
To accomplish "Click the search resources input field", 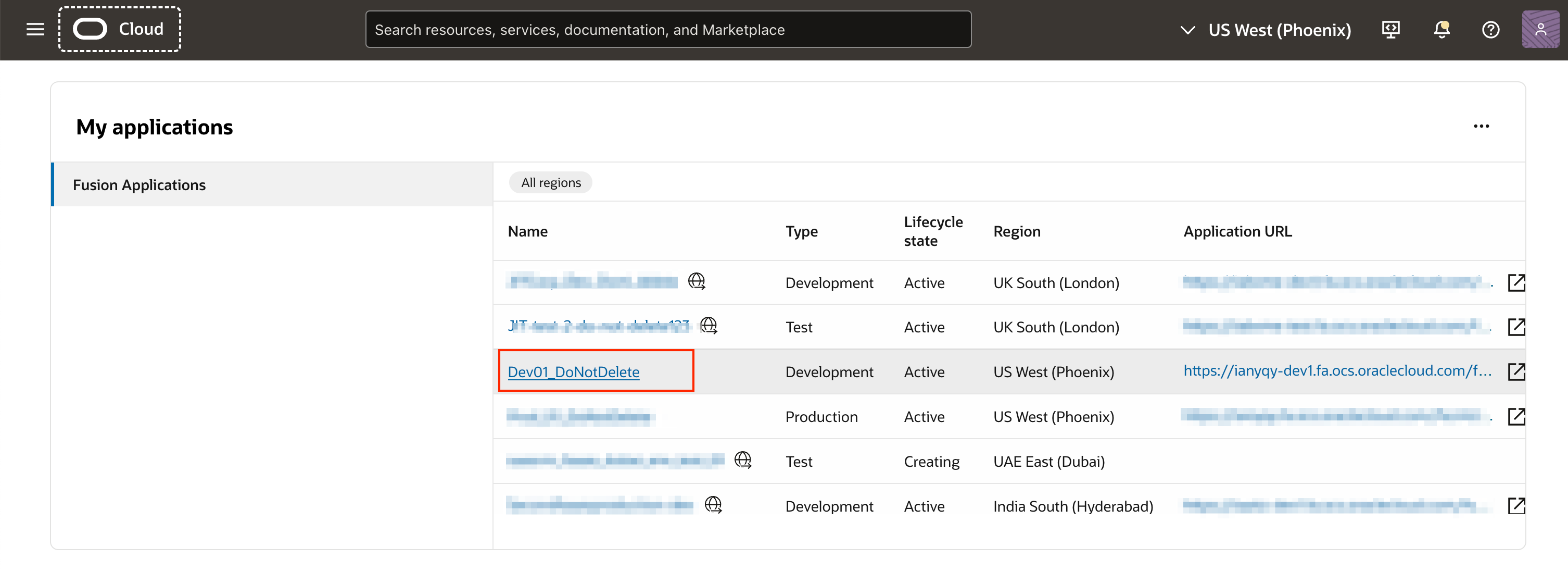I will tap(668, 29).
